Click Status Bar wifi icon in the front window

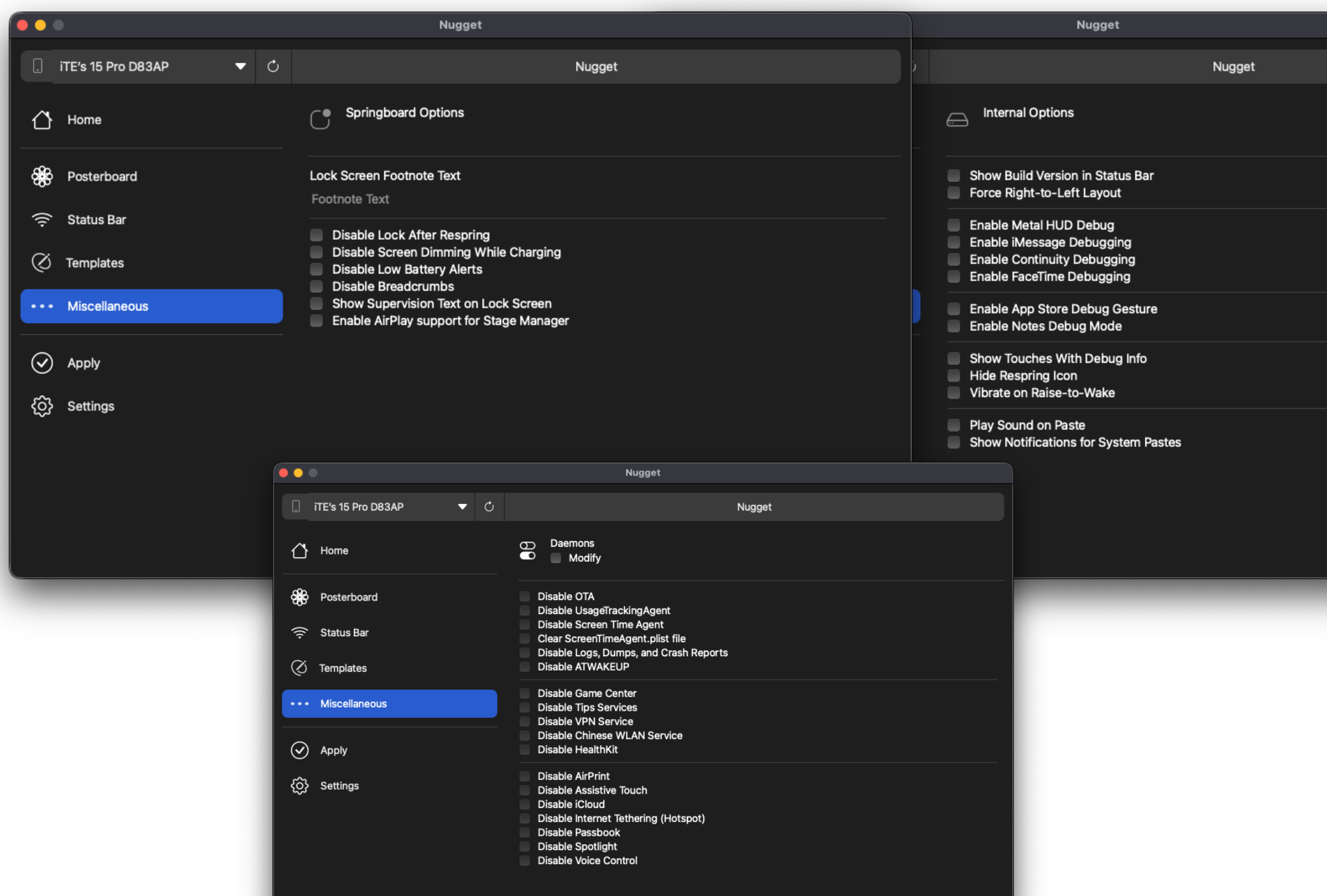pyautogui.click(x=299, y=633)
